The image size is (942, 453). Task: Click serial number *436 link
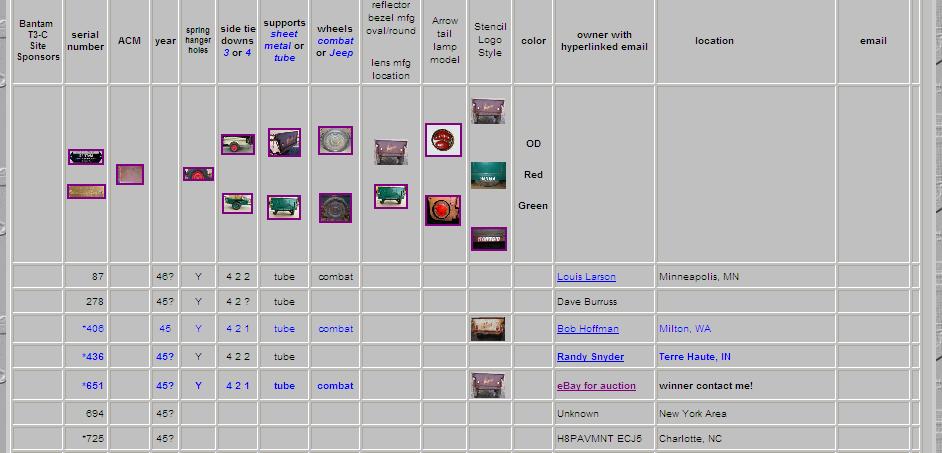coord(93,357)
